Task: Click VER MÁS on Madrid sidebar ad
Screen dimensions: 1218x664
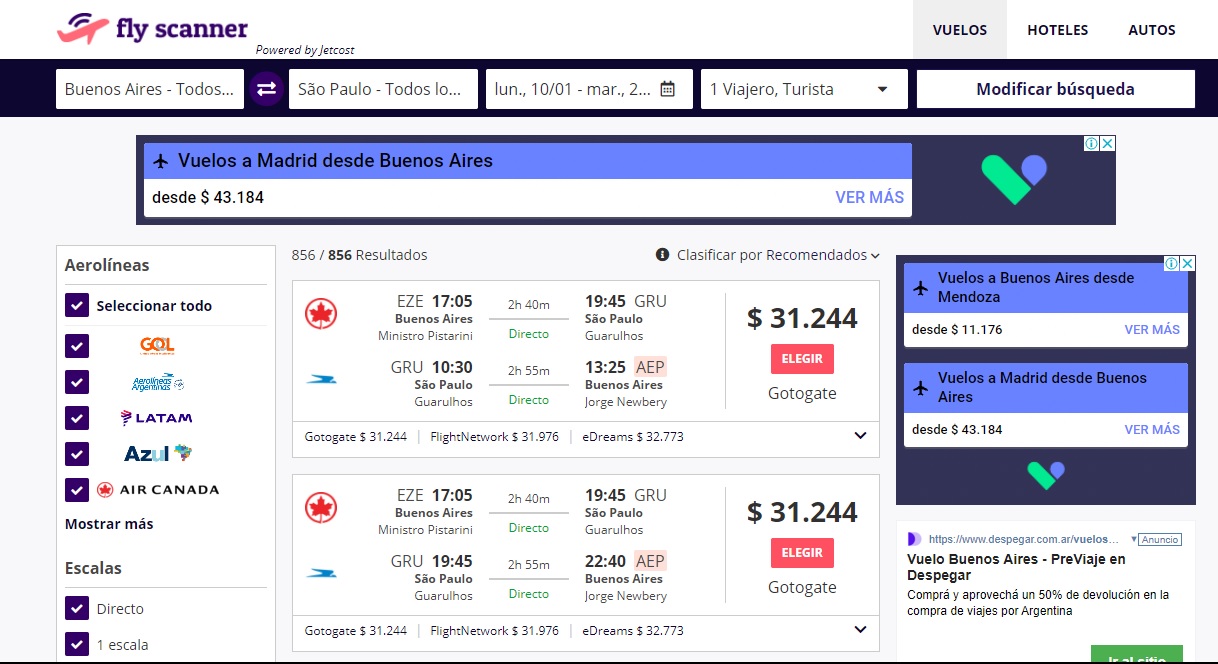Action: [1152, 429]
